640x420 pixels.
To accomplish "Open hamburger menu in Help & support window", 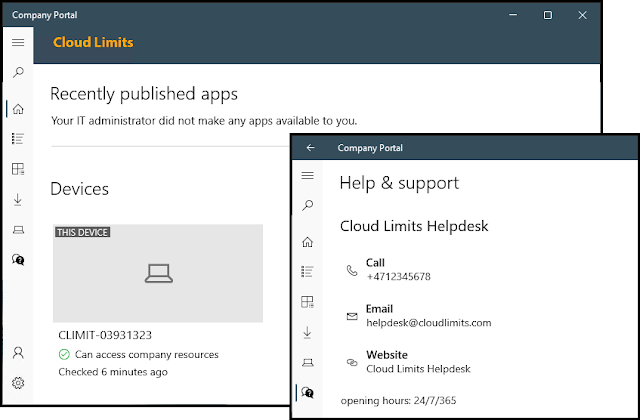I will (x=307, y=176).
